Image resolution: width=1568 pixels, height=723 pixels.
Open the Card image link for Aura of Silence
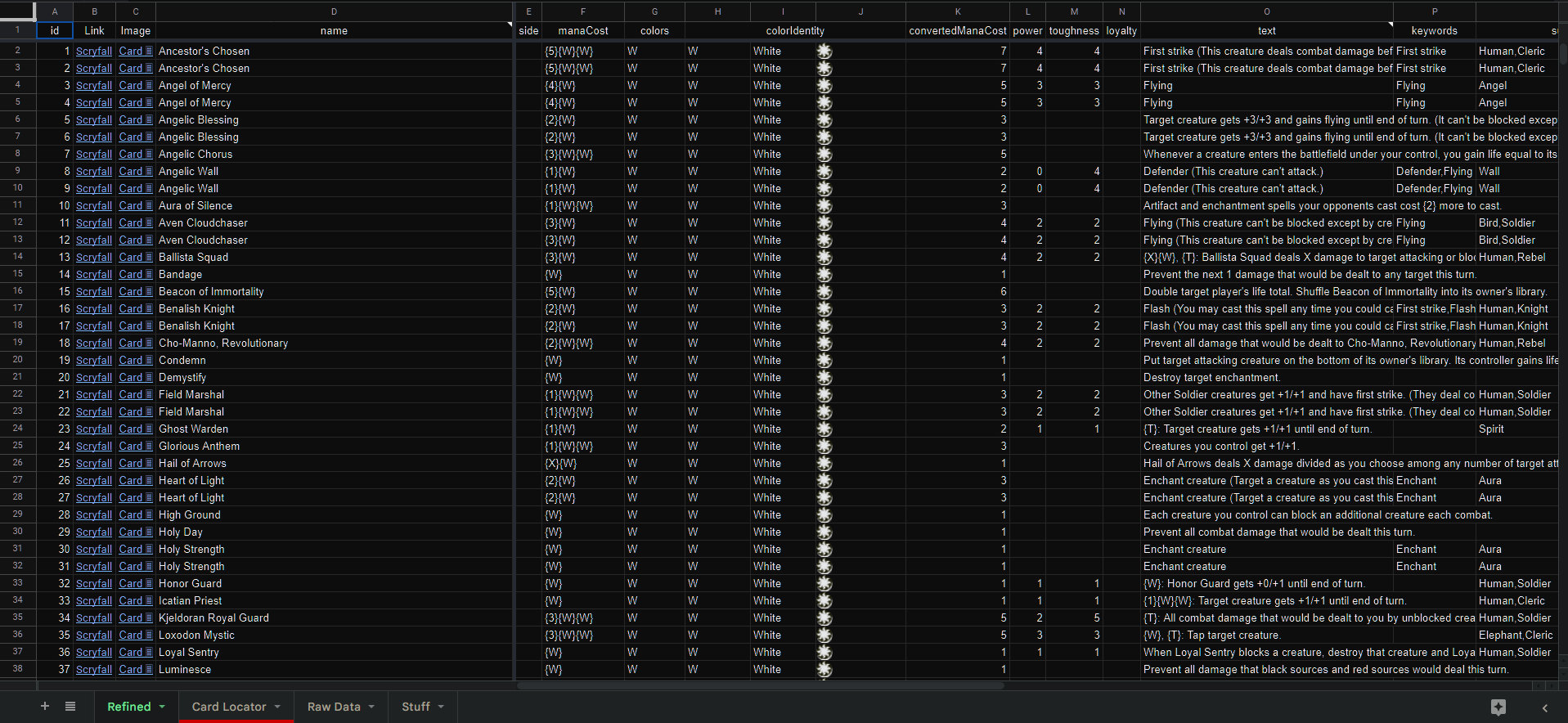(135, 205)
